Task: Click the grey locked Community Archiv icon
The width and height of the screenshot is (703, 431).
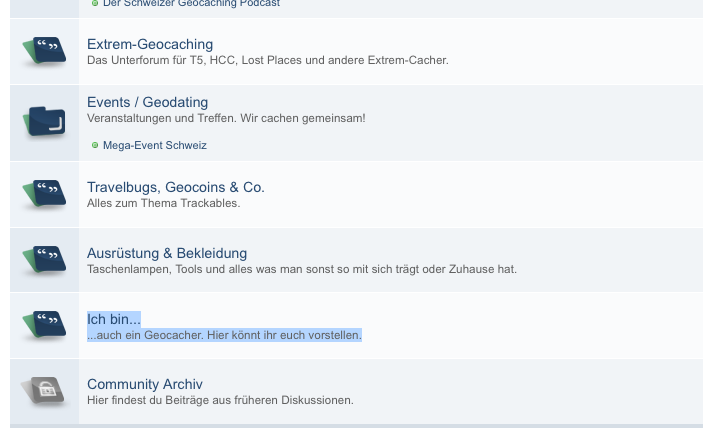Action: pyautogui.click(x=44, y=391)
